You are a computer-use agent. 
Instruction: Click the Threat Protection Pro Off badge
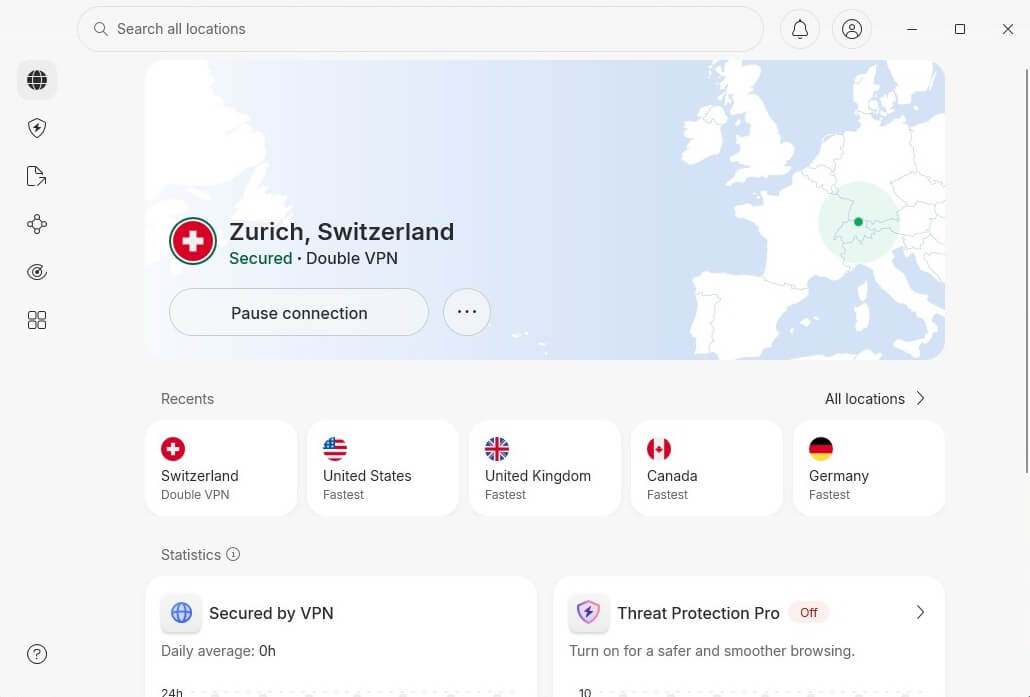[809, 612]
